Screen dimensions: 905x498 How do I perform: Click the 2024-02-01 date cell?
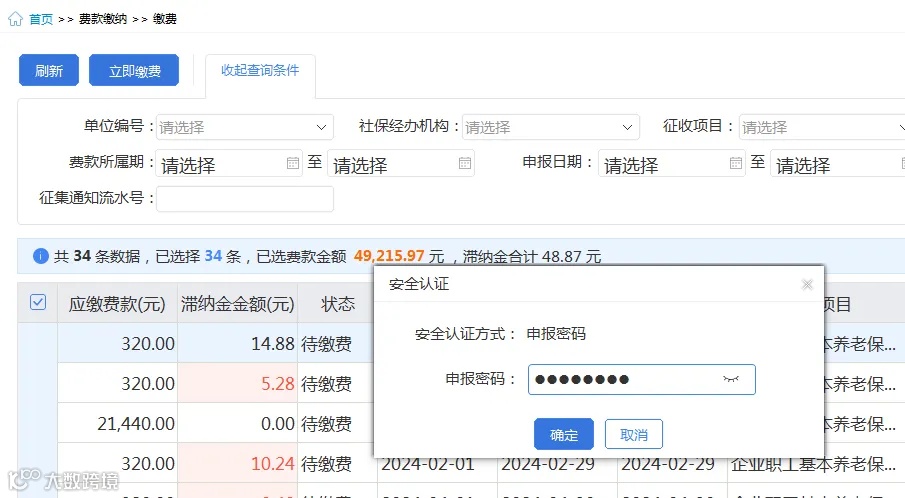[428, 463]
